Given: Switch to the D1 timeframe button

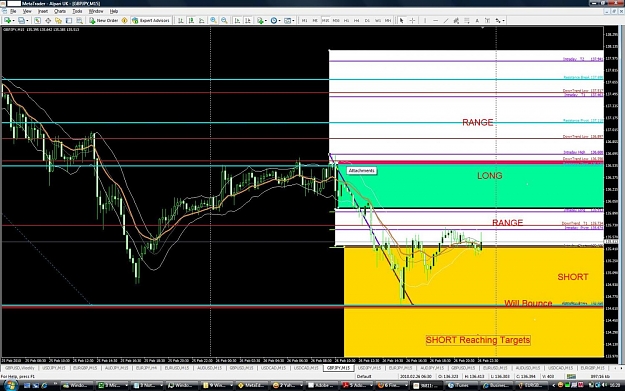Looking at the screenshot, I should (x=367, y=20).
